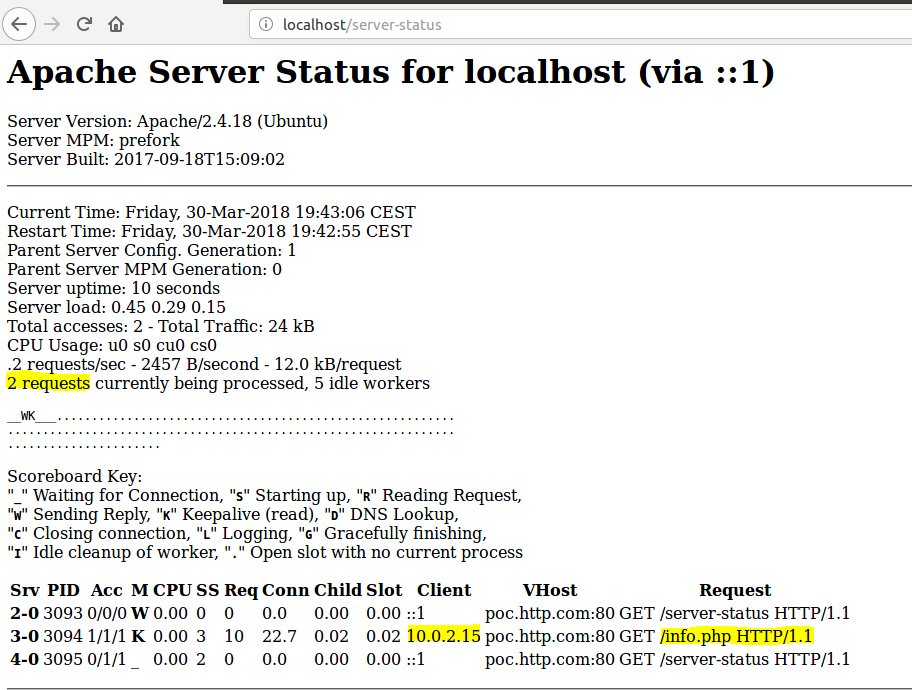Open site information icon in address bar

[266, 24]
